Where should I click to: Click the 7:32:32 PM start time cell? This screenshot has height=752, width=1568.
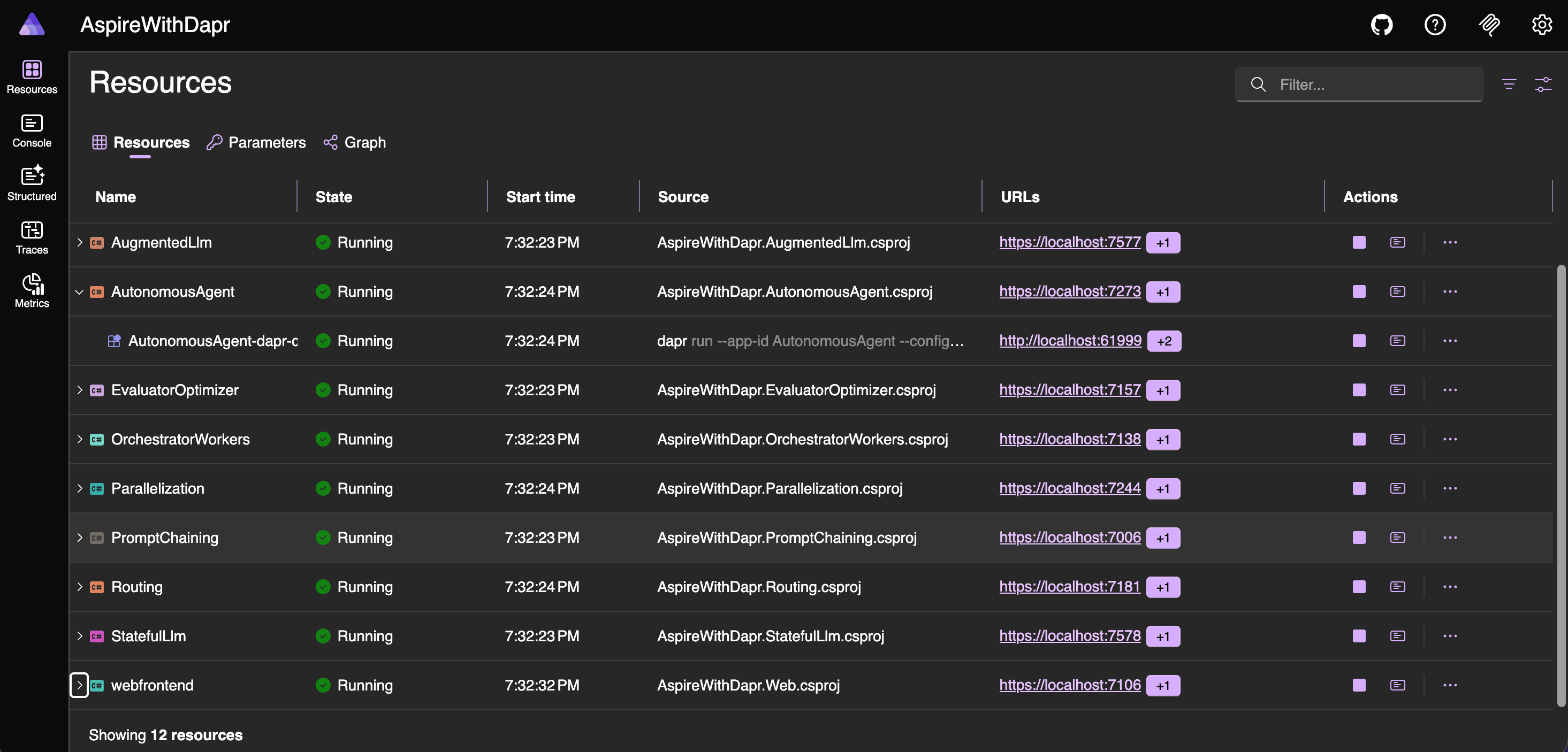[542, 686]
